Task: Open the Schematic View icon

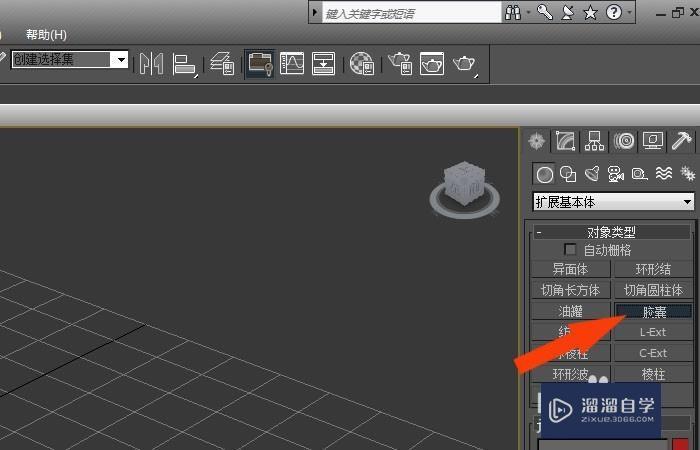Action: [x=324, y=63]
